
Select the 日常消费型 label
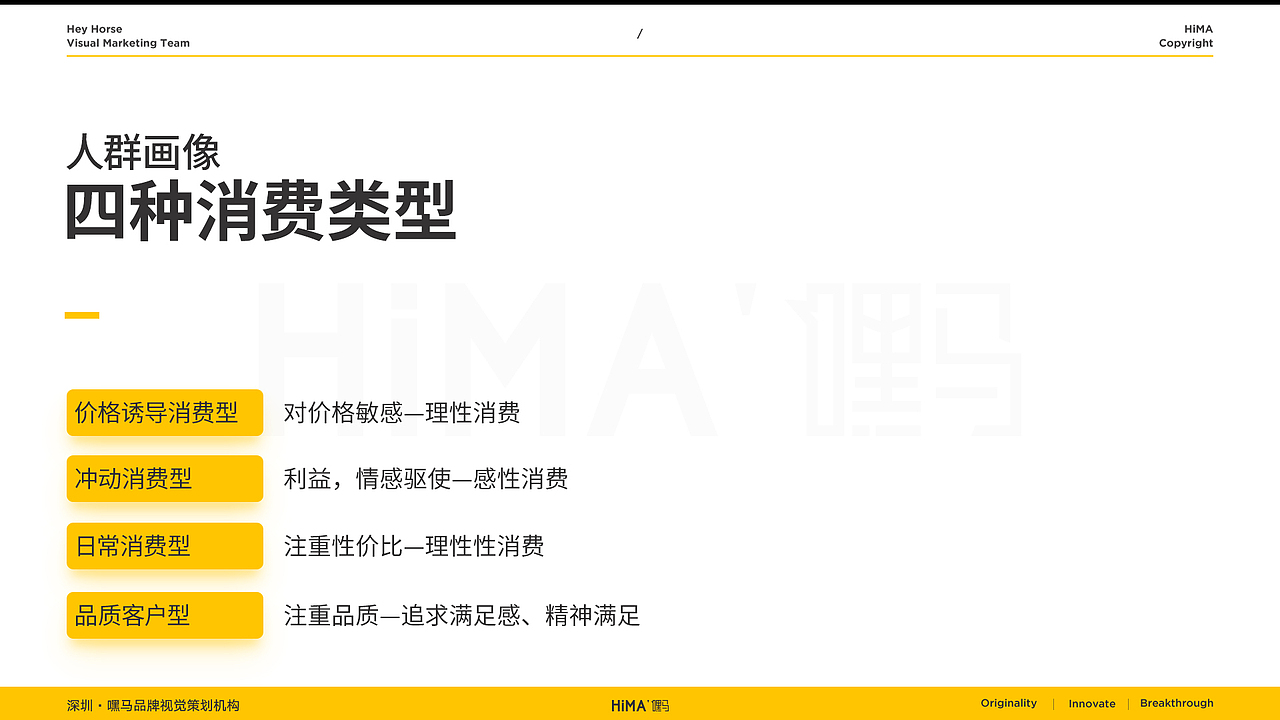164,546
